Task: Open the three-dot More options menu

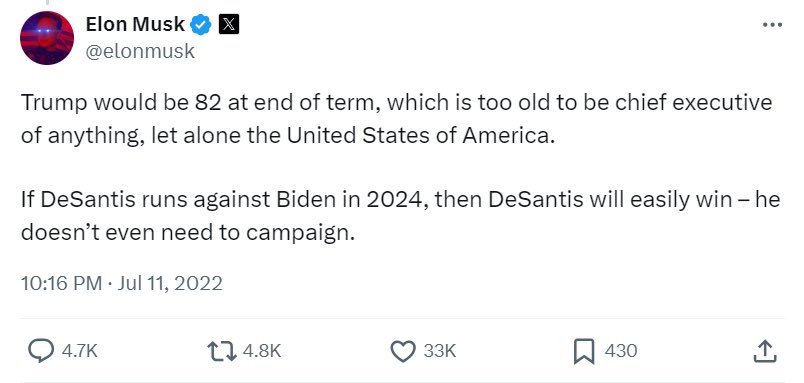Action: click(772, 24)
